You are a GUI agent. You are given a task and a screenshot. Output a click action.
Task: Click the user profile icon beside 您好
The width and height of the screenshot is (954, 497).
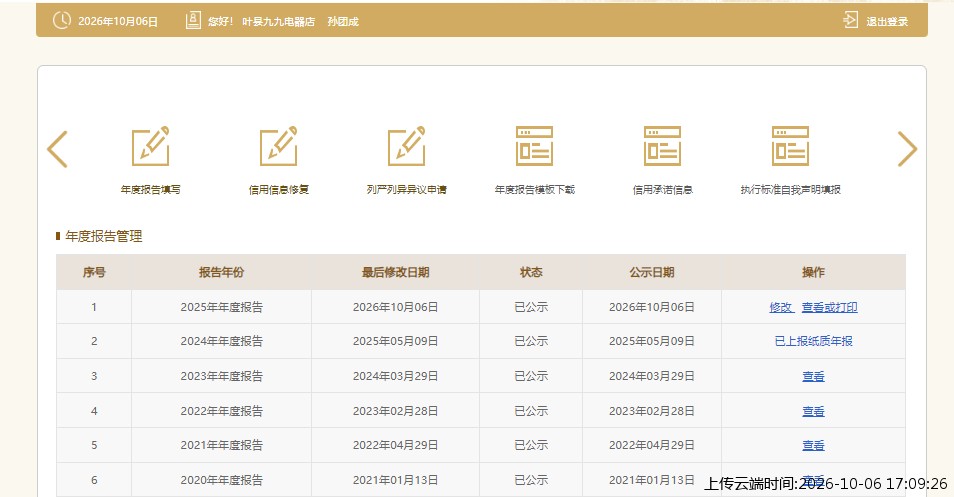click(x=193, y=21)
